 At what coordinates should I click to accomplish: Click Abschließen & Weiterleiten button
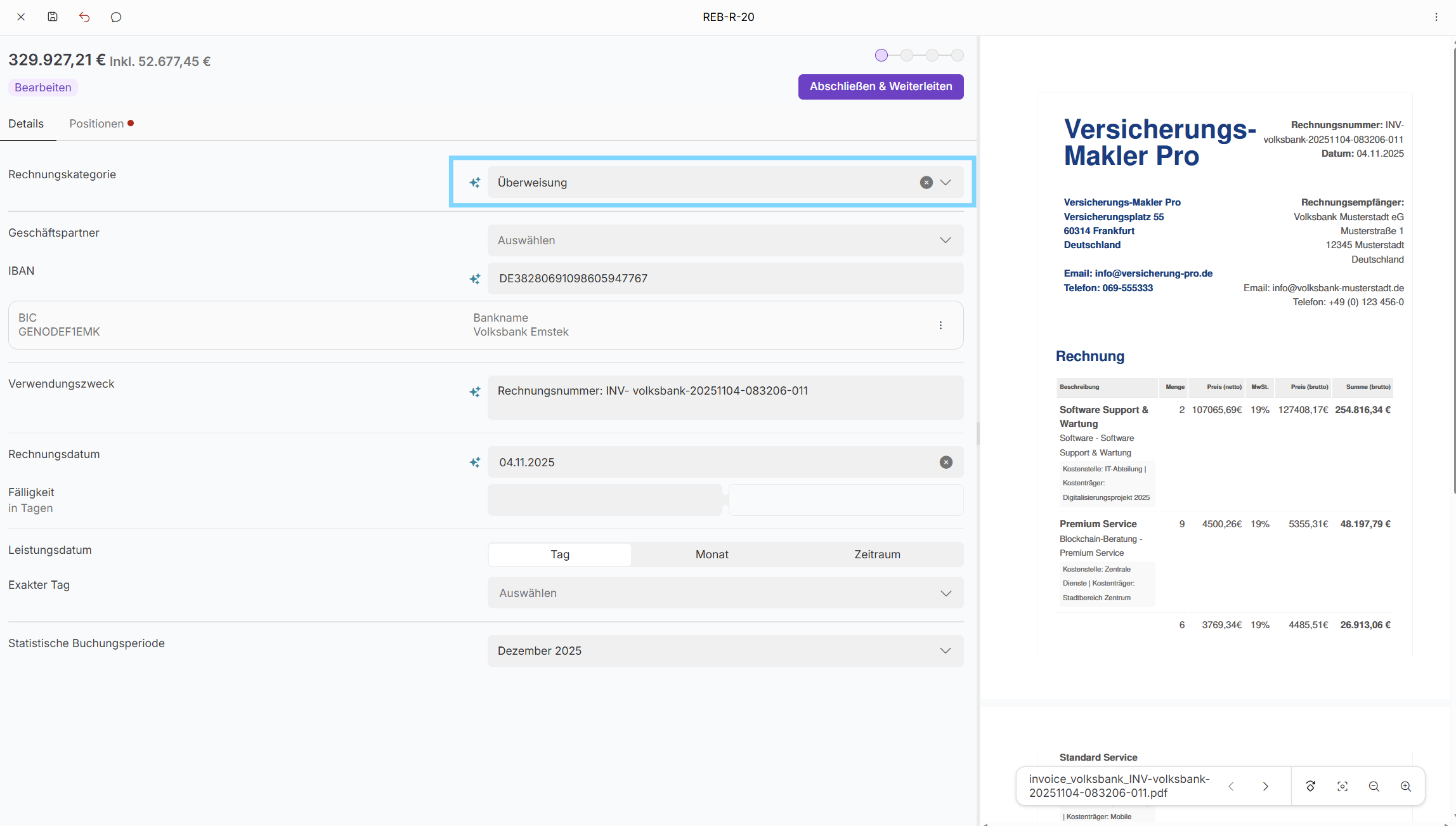pos(880,86)
